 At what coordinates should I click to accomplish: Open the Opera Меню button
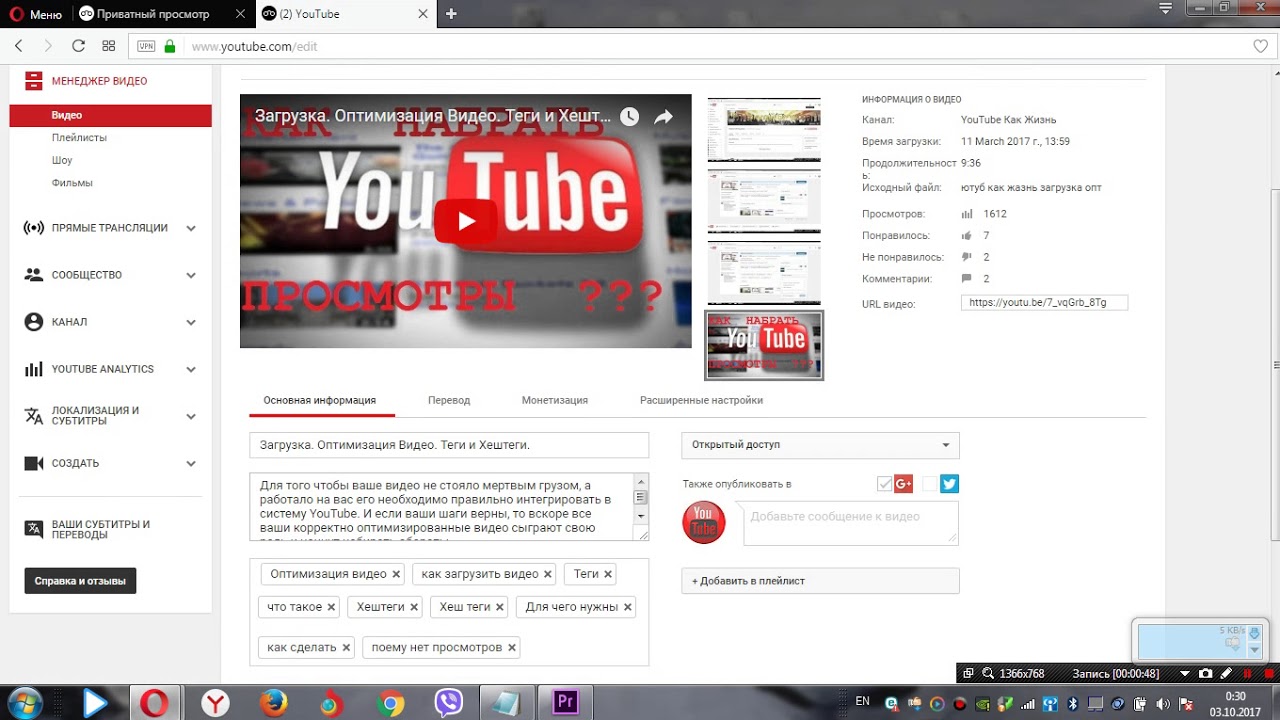point(35,14)
